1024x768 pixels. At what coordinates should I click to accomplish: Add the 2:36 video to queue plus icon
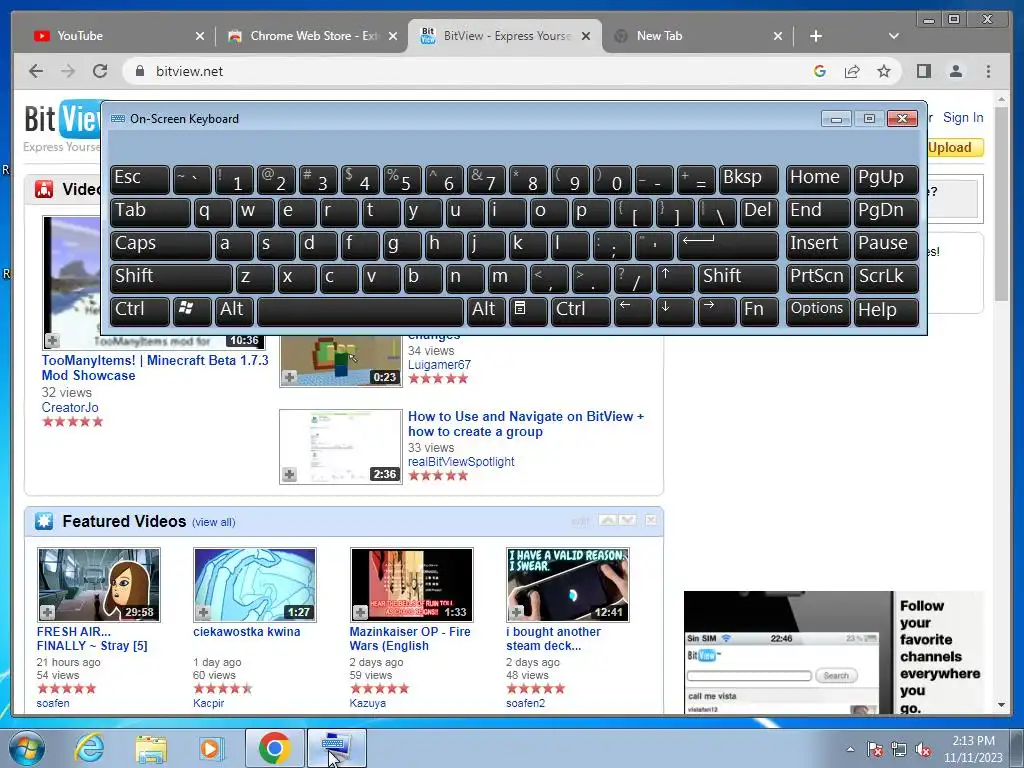pos(289,475)
